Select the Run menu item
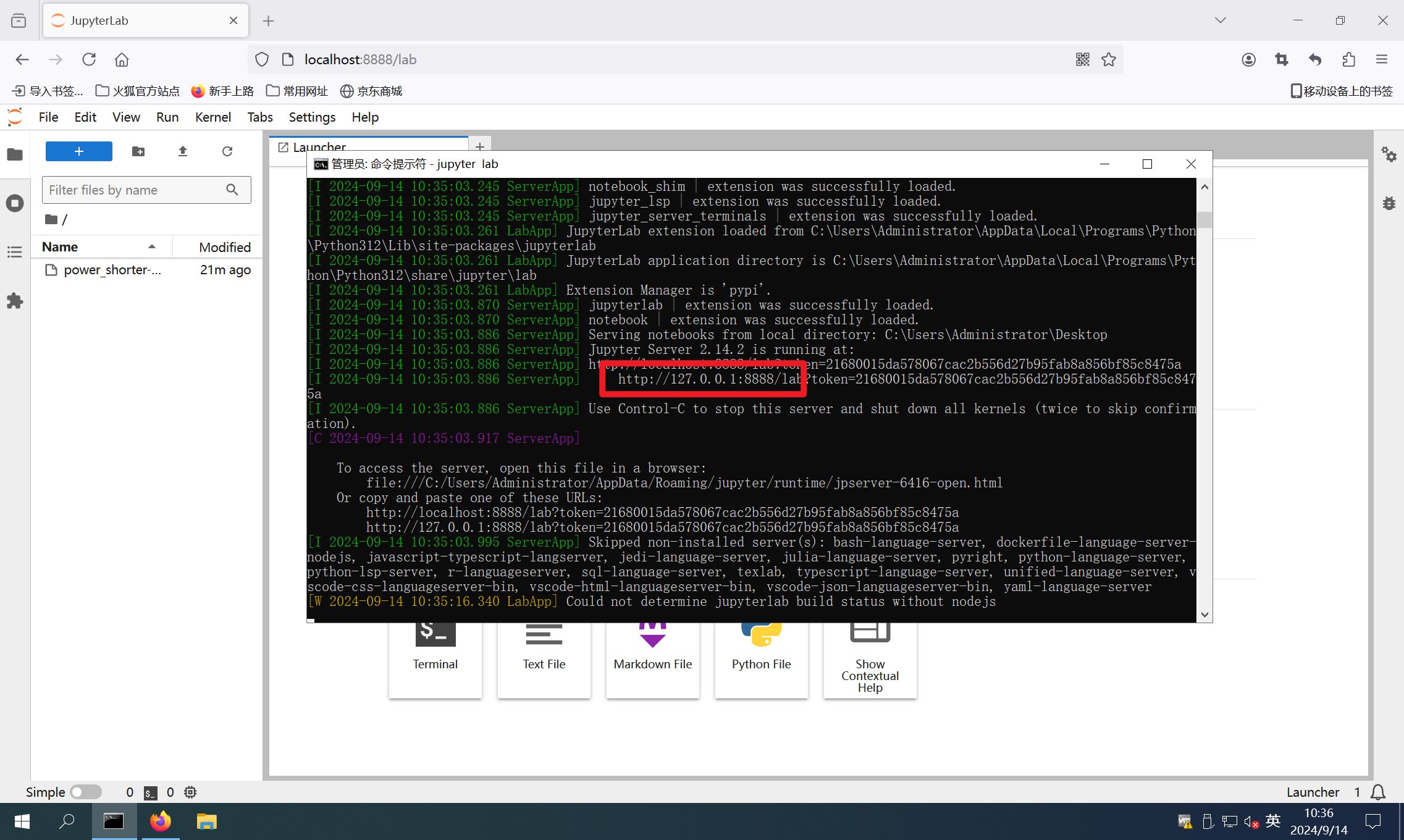 click(166, 117)
